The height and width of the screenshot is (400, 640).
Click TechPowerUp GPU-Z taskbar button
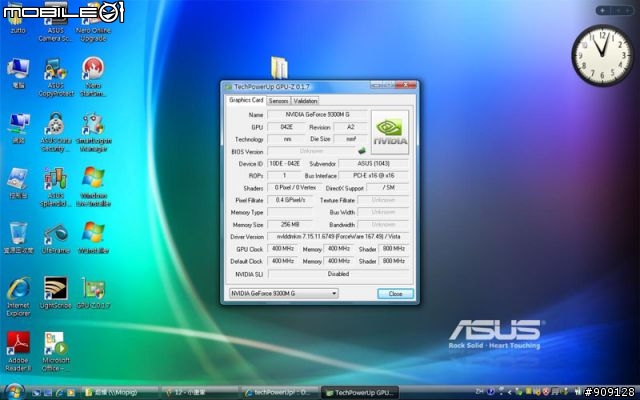coord(360,393)
